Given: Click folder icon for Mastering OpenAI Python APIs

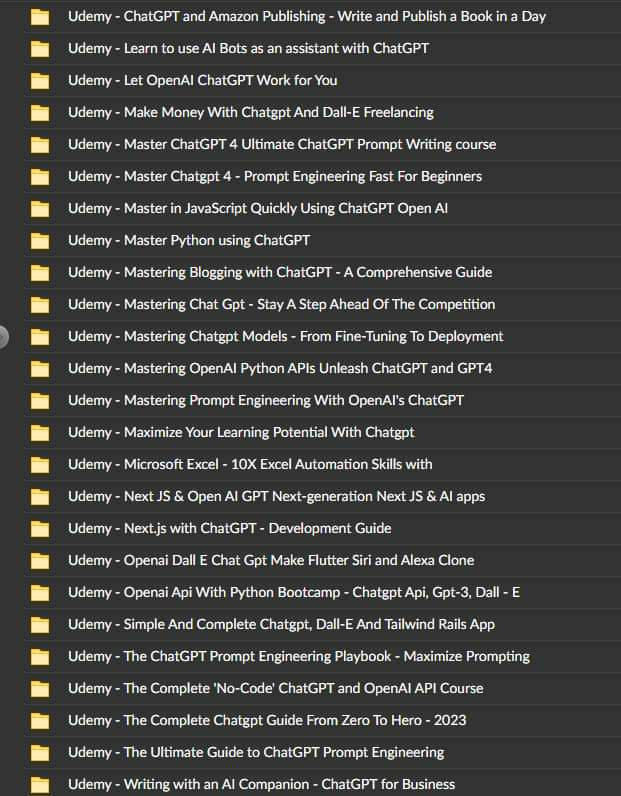Looking at the screenshot, I should pyautogui.click(x=40, y=369).
